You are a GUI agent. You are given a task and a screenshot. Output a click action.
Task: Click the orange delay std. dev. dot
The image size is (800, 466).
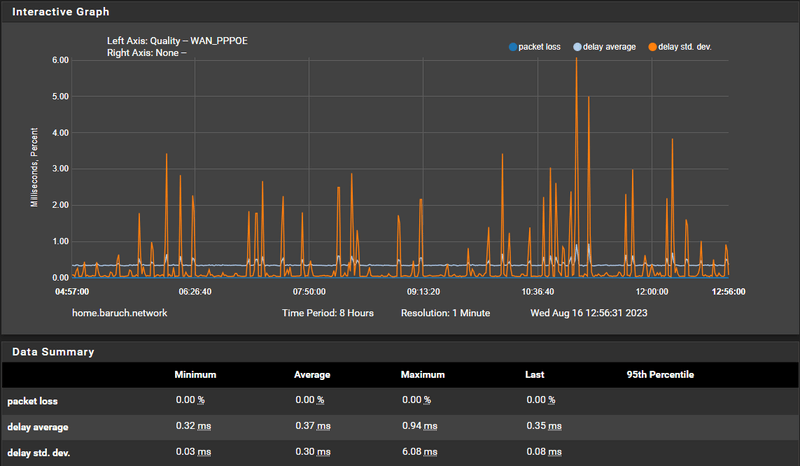pos(652,47)
